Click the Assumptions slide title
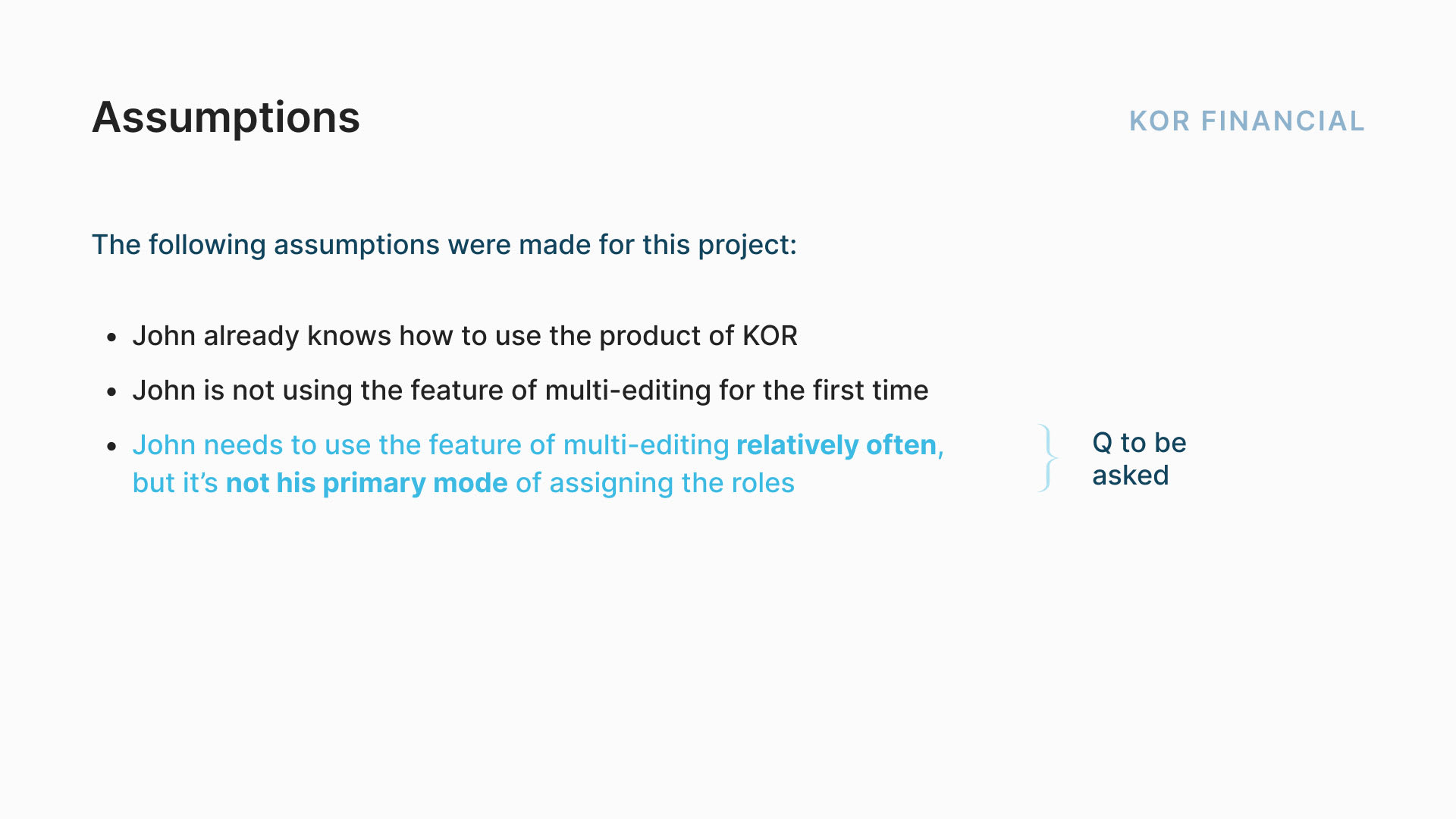The image size is (1456, 819). (226, 118)
